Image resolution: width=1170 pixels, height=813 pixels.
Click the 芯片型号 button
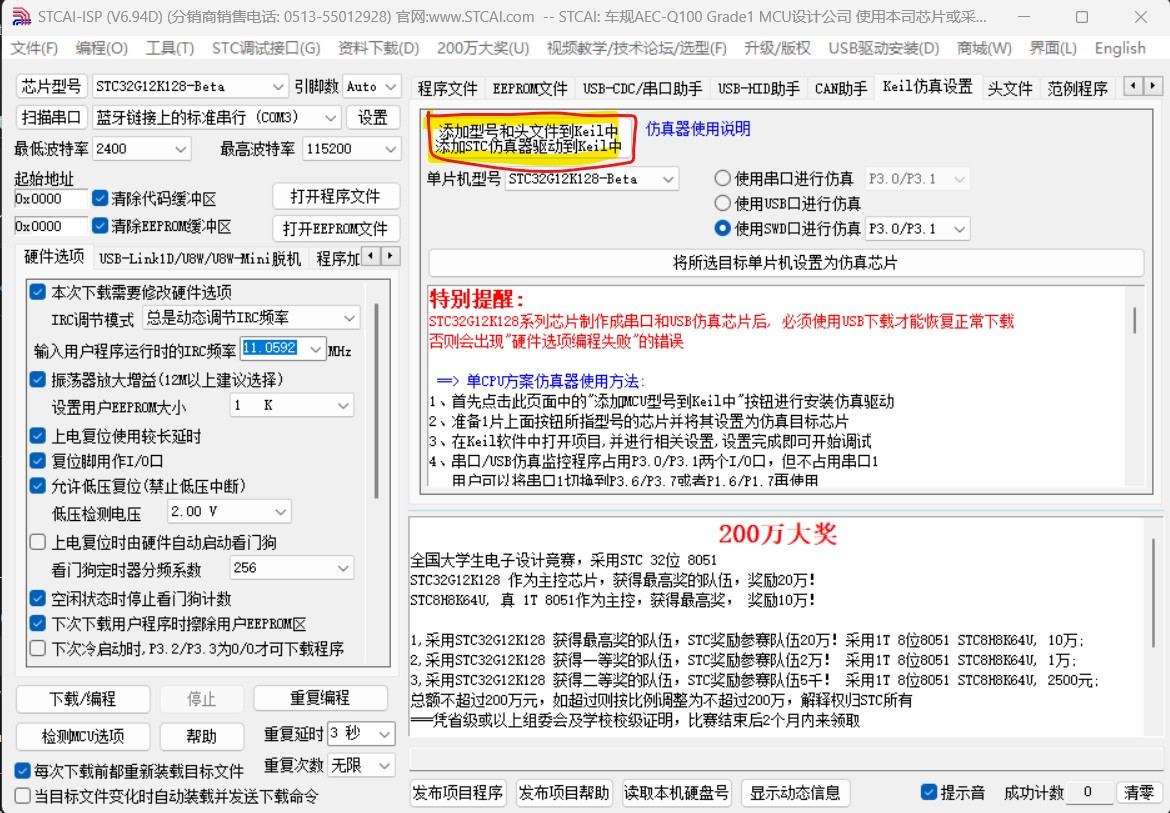tap(51, 86)
